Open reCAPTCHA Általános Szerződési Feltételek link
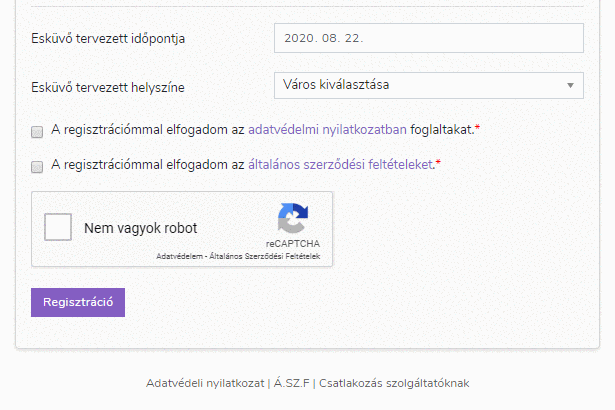615x410 pixels. [x=264, y=256]
